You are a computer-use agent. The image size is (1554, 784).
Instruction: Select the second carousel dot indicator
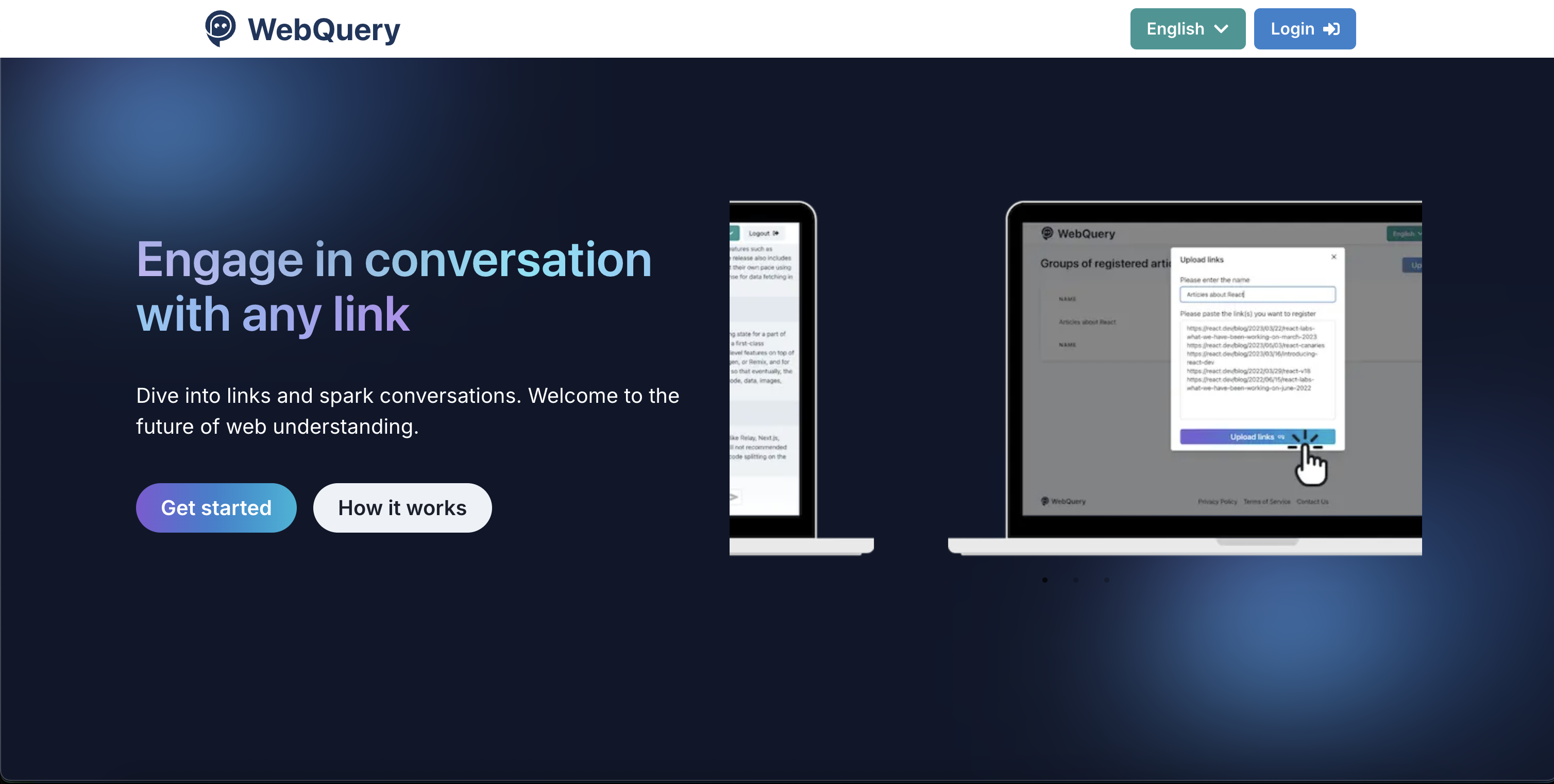(x=1076, y=580)
